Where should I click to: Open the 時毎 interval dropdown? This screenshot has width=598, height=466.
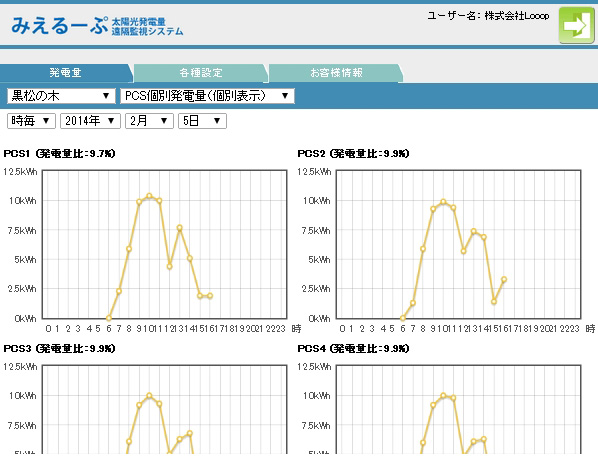point(31,121)
